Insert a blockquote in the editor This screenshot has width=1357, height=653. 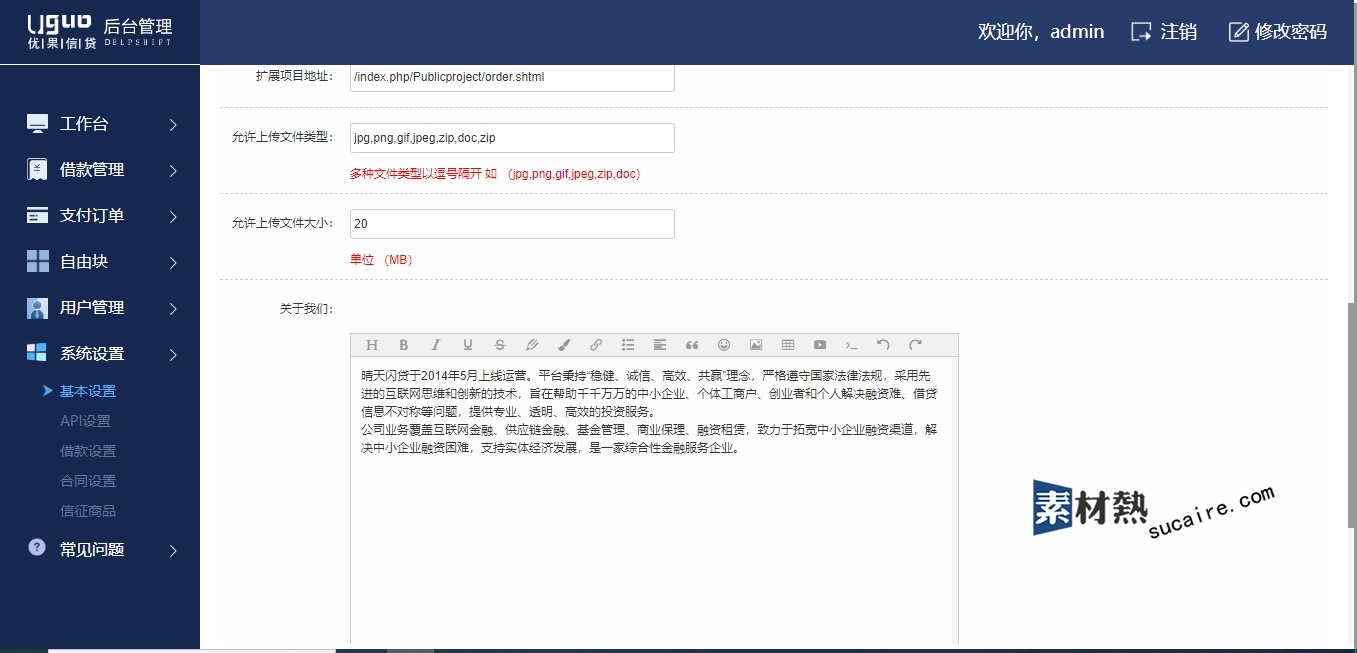692,345
